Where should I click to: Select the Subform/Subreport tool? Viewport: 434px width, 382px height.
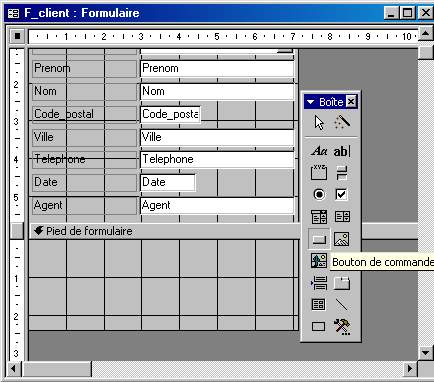tap(319, 304)
